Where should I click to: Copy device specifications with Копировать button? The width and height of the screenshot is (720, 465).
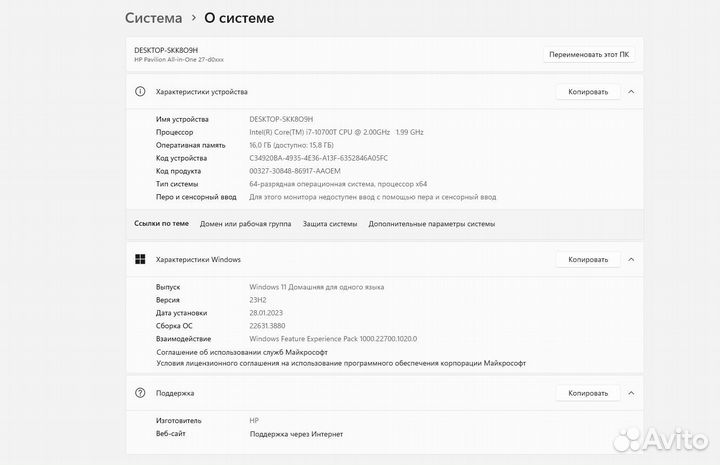[x=588, y=92]
